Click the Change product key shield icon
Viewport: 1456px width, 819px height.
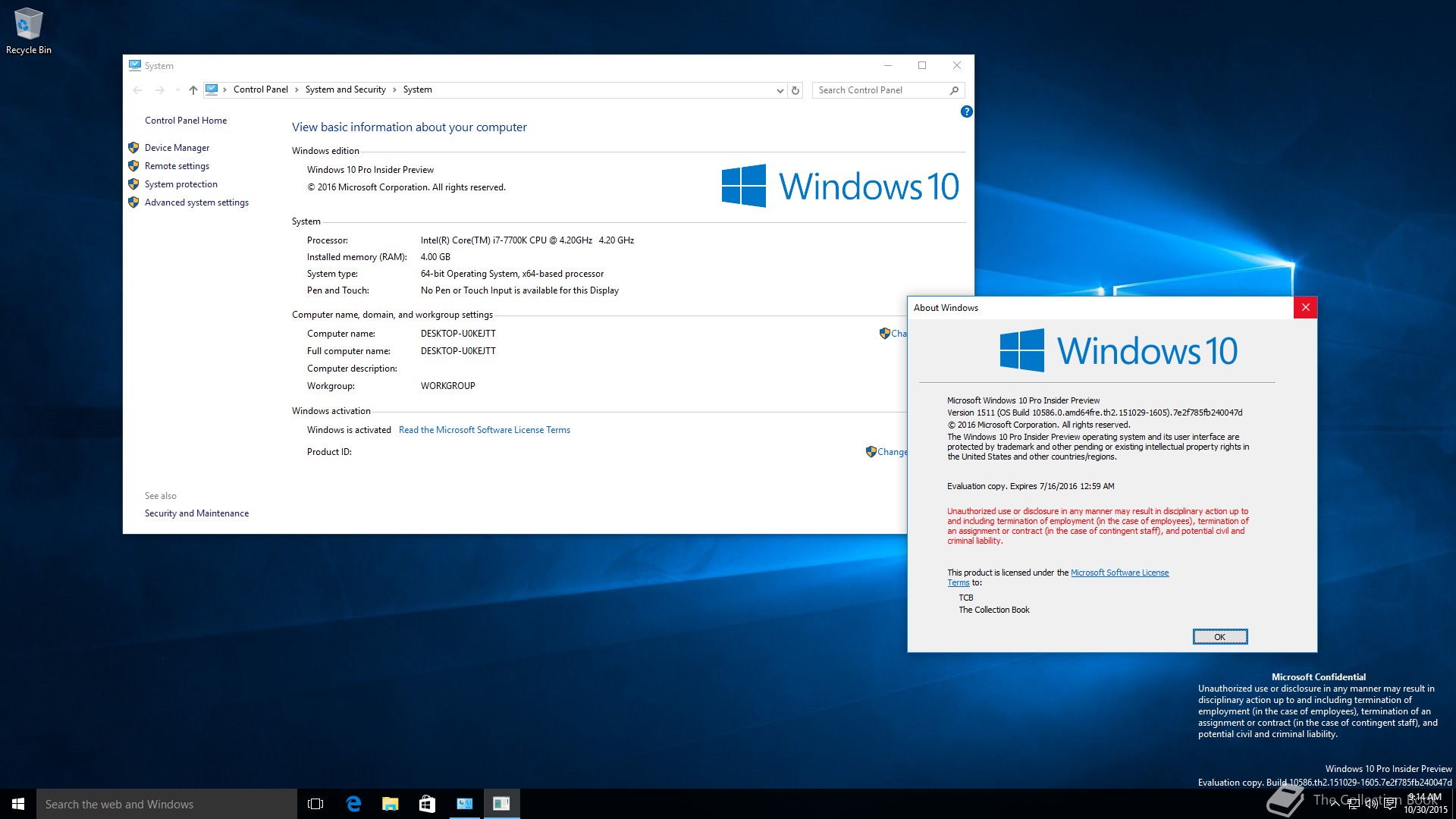point(871,452)
